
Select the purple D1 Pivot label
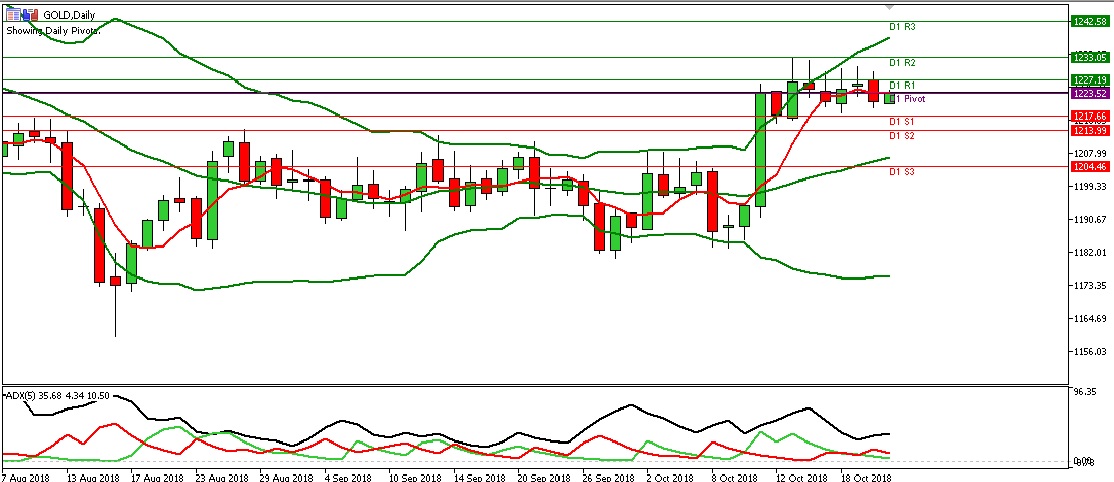coord(907,100)
